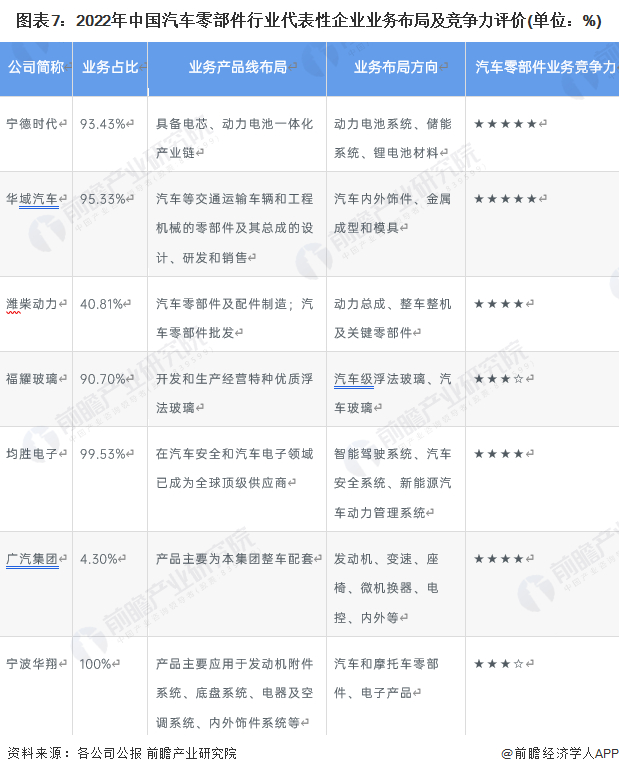The image size is (619, 774).
Task: Click the 93.43% value
Action: pyautogui.click(x=103, y=124)
